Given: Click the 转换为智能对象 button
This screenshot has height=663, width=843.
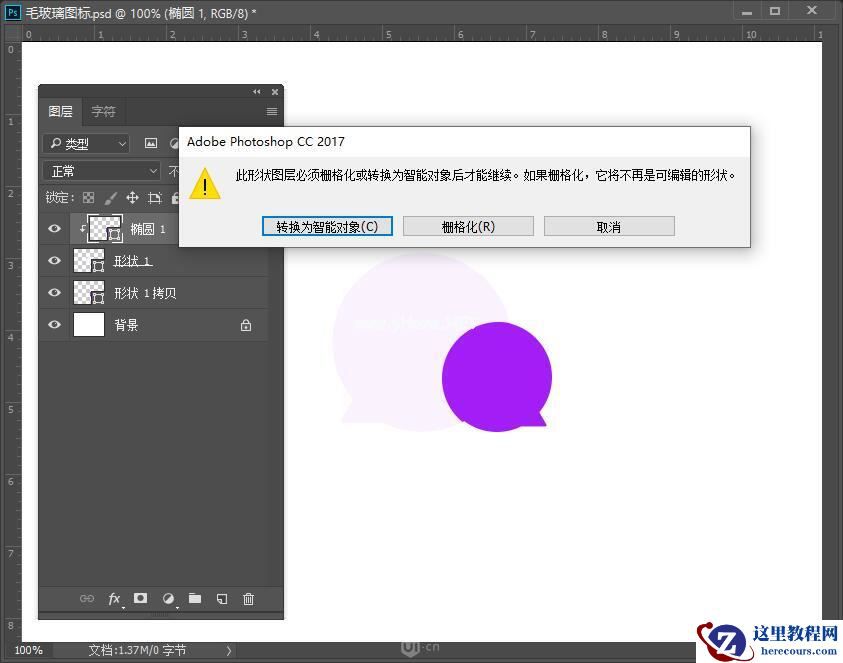Looking at the screenshot, I should [327, 226].
